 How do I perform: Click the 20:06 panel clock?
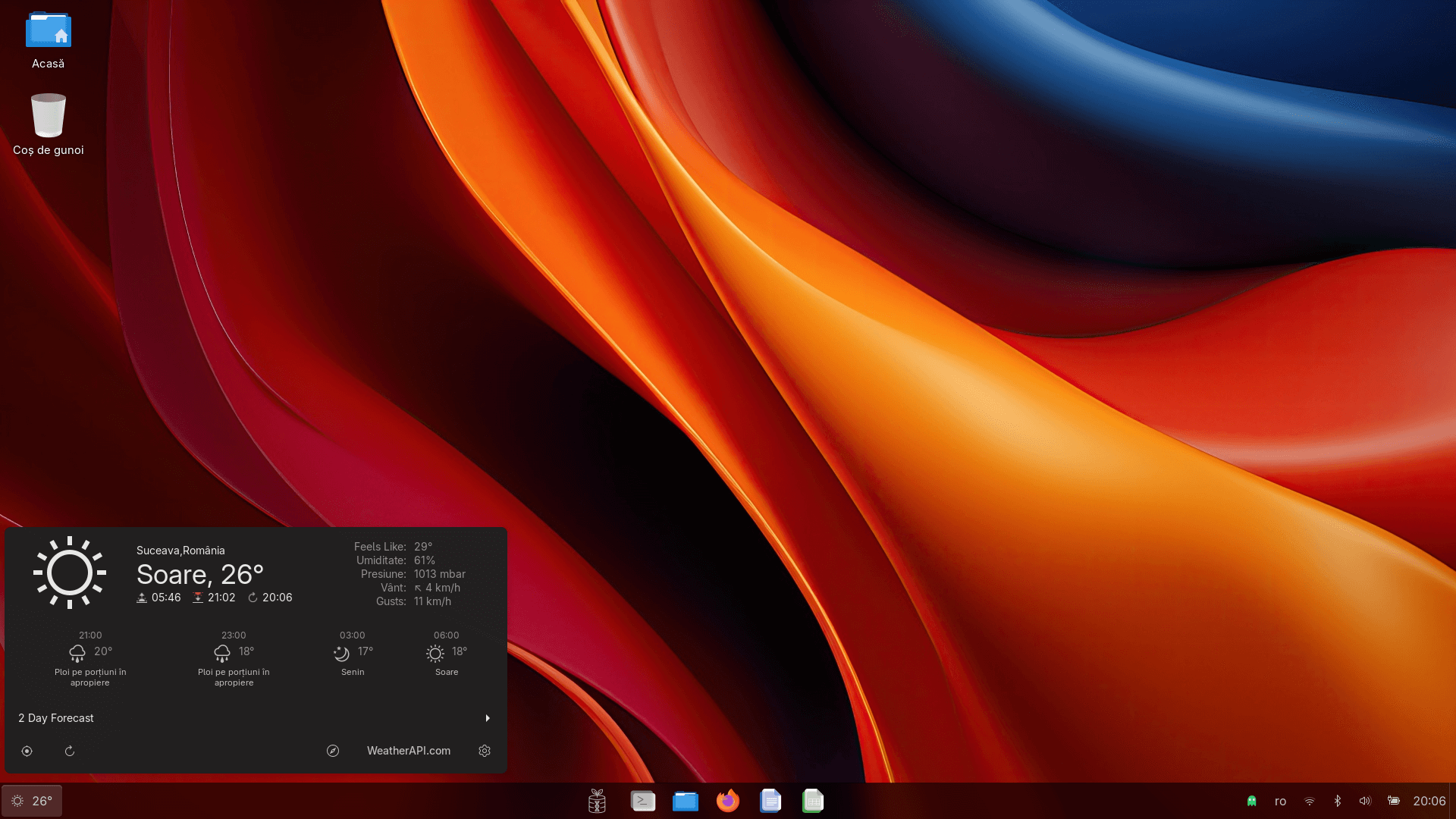coord(1429,801)
